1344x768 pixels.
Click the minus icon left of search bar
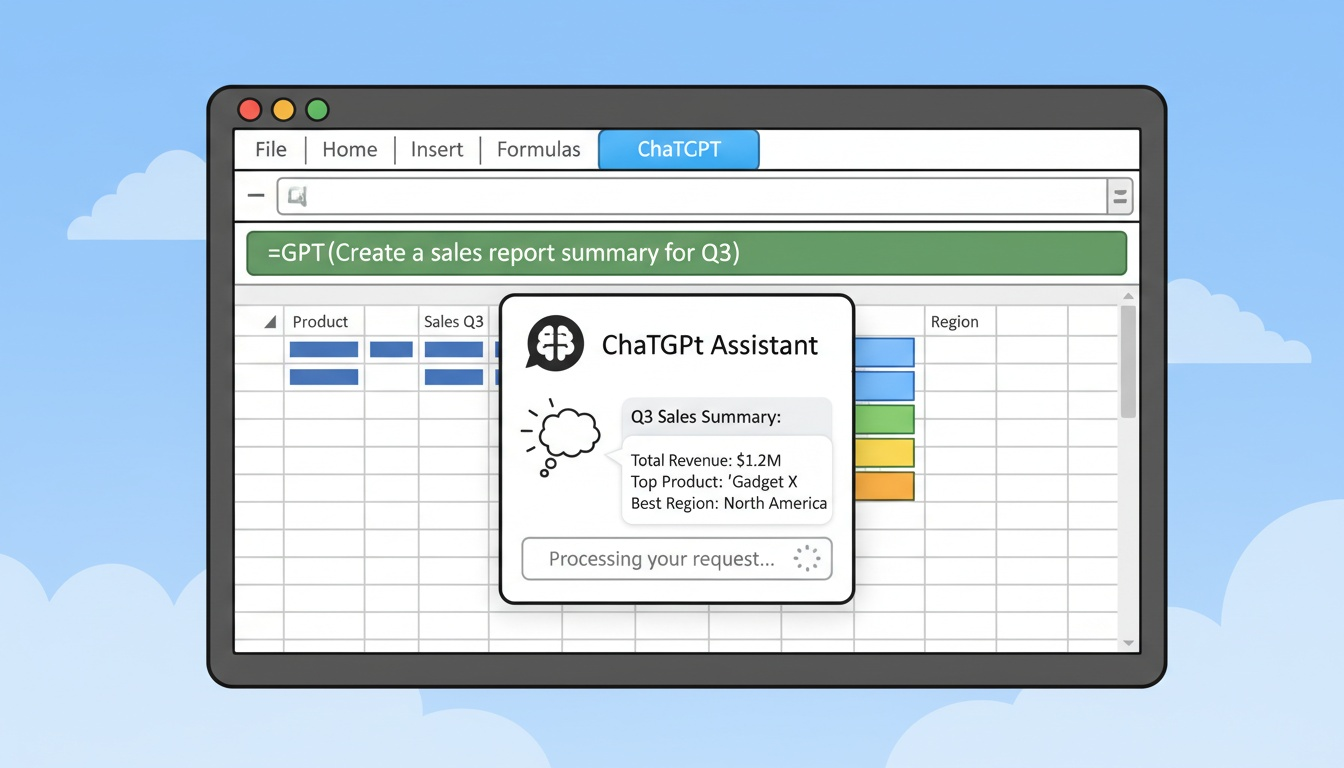coord(256,197)
